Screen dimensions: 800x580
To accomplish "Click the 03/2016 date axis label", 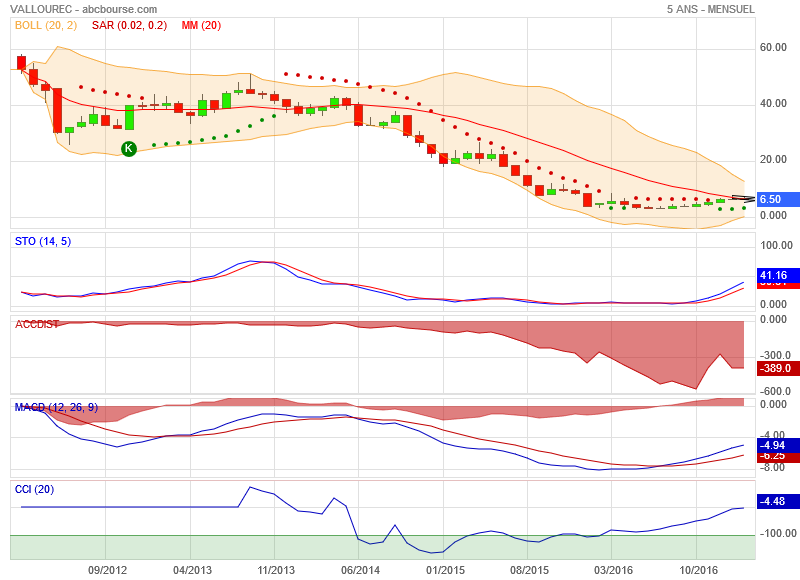I will pos(613,570).
